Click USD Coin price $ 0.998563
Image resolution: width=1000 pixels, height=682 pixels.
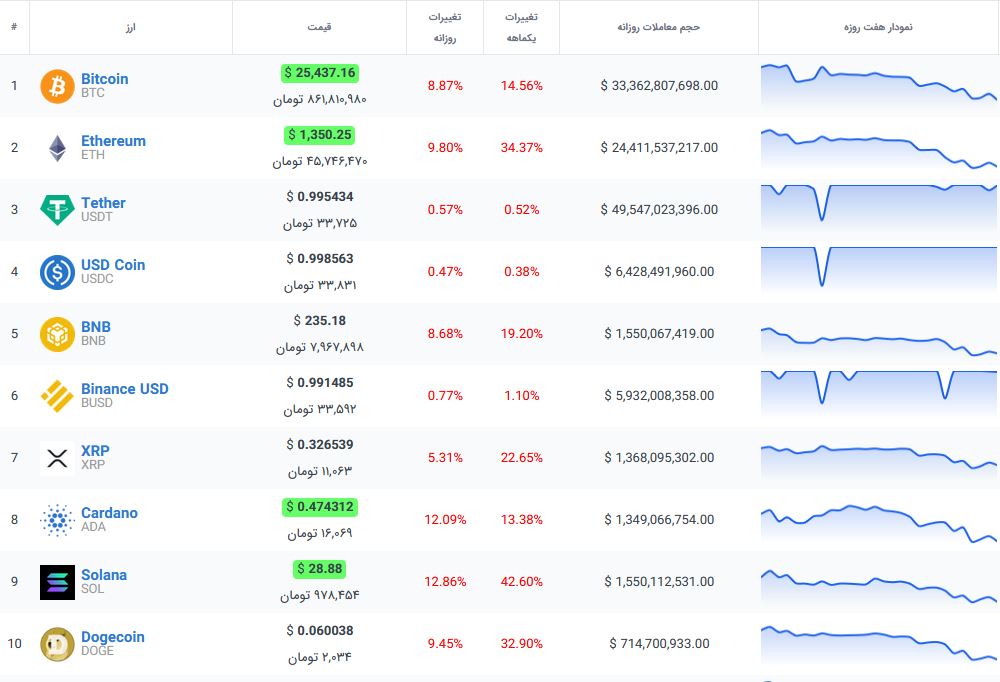(x=320, y=258)
